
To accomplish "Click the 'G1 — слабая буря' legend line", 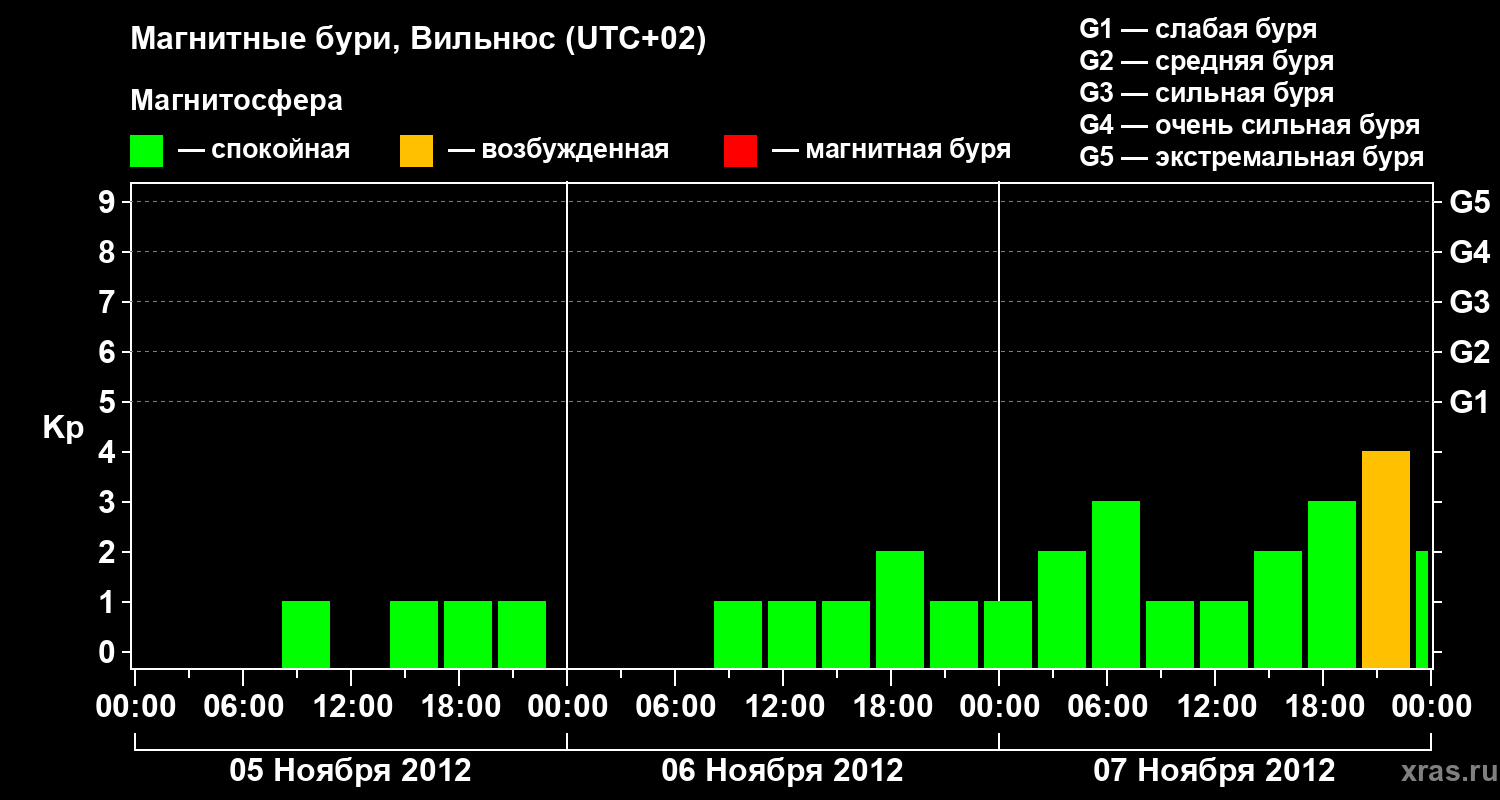I will pos(1198,29).
